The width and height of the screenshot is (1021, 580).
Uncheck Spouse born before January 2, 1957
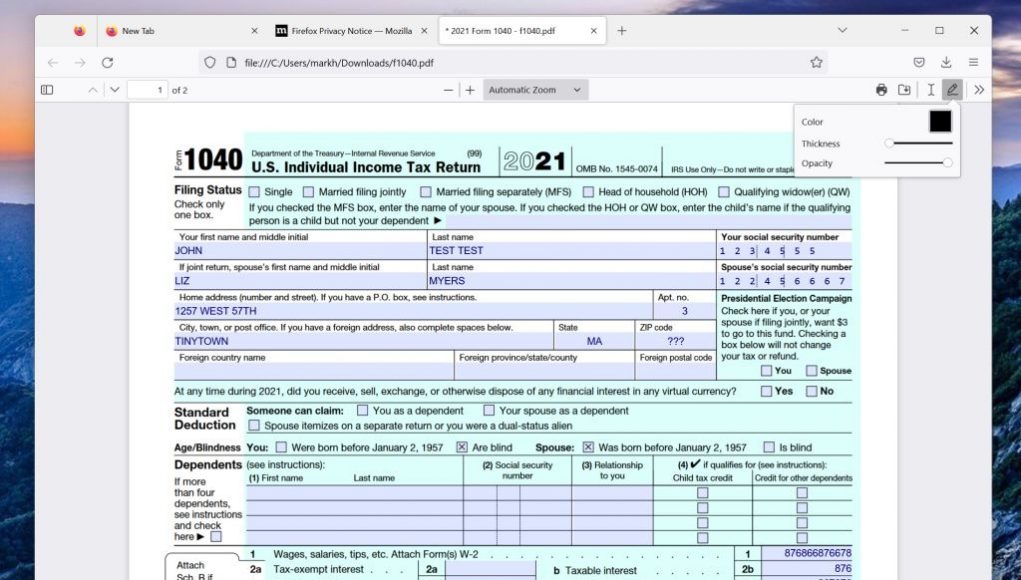point(588,447)
